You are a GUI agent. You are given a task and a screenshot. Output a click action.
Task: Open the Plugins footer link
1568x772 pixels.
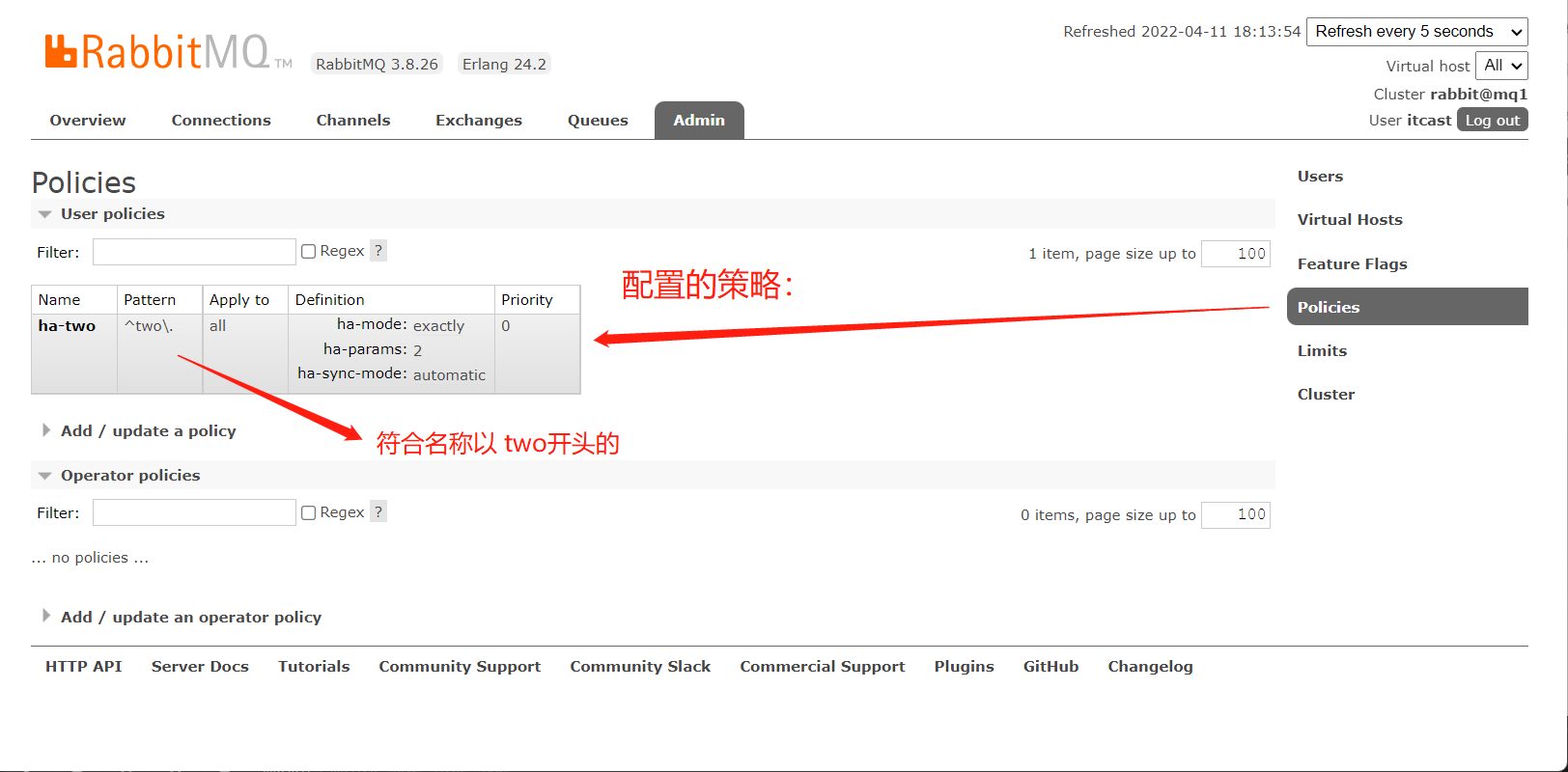(964, 667)
